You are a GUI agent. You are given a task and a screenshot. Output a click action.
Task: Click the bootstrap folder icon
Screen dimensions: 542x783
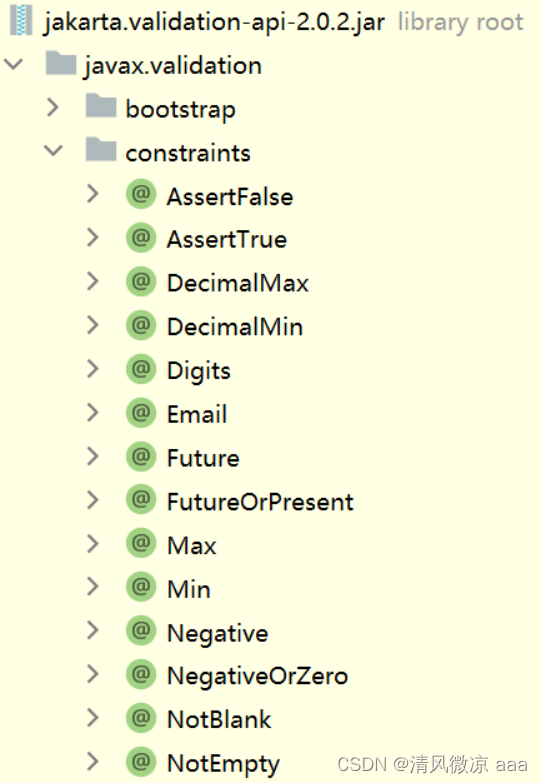(x=101, y=106)
